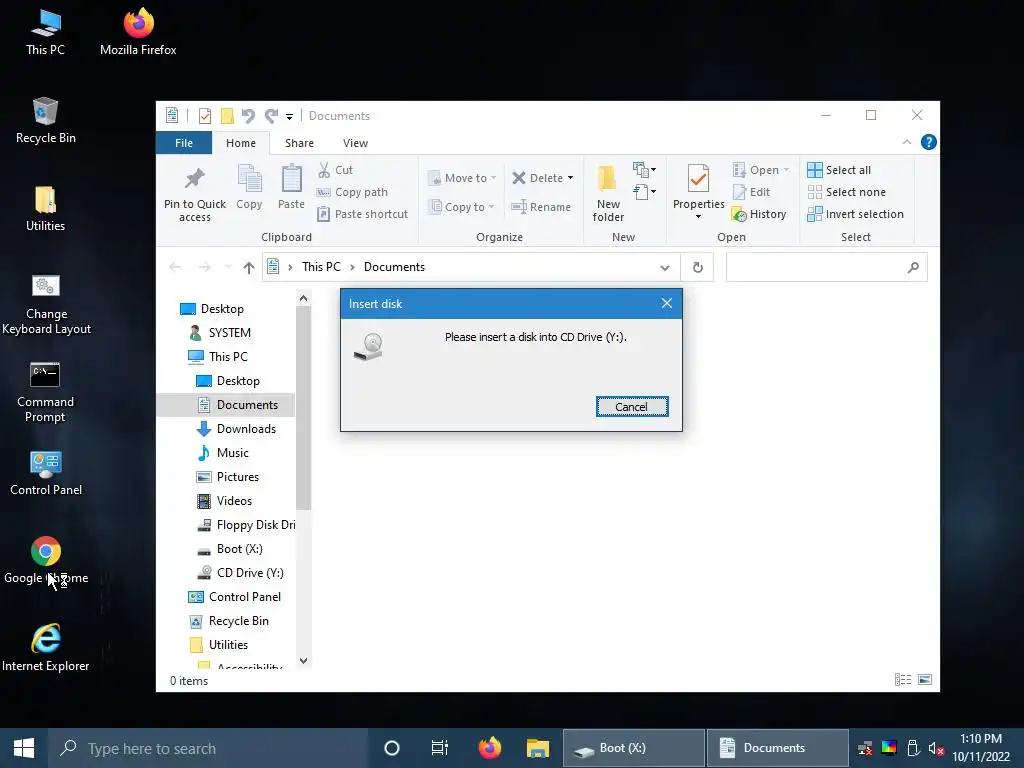Switch to the Home ribbon tab

pyautogui.click(x=241, y=143)
